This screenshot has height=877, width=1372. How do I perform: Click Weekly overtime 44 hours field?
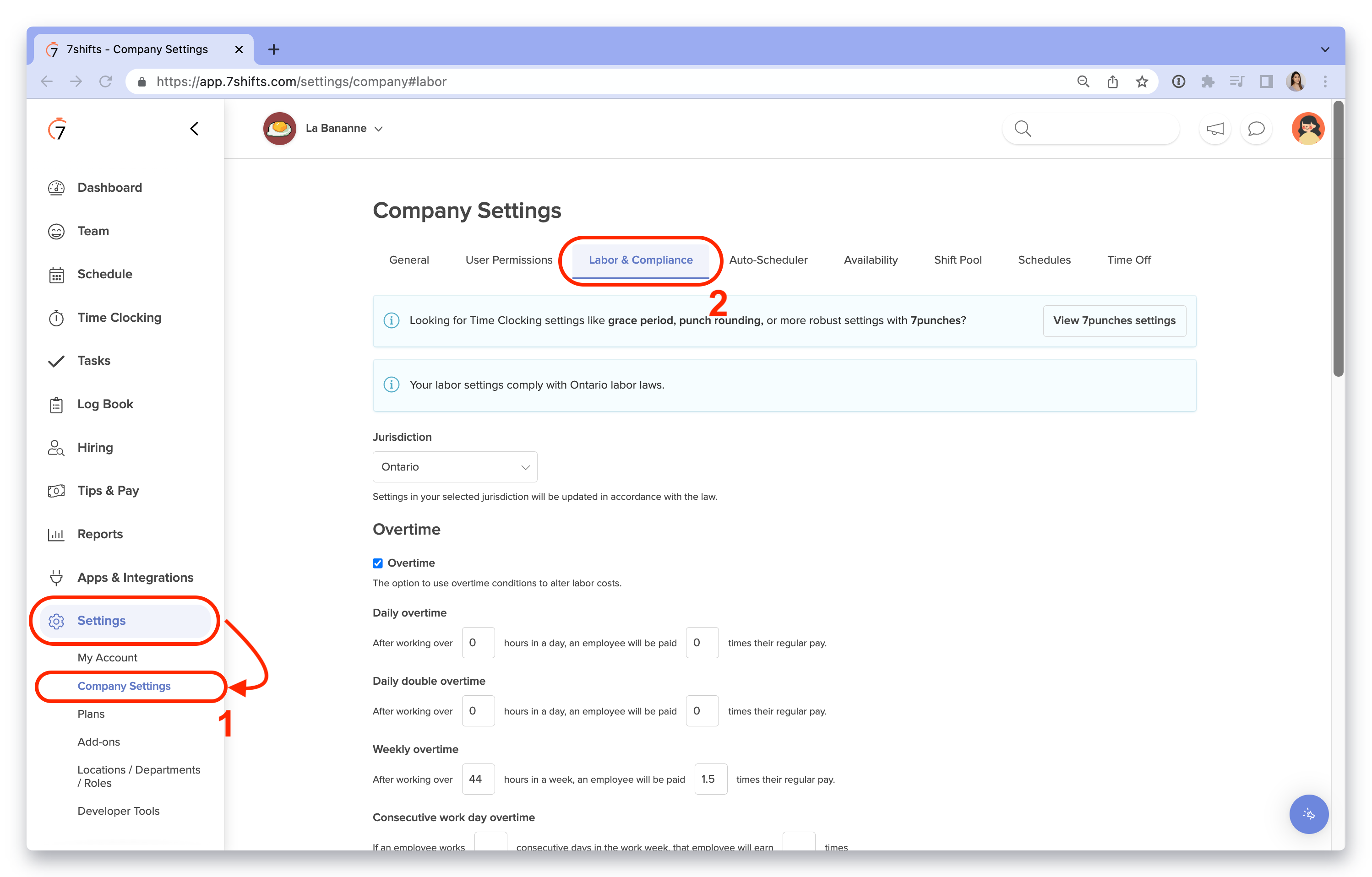(478, 779)
